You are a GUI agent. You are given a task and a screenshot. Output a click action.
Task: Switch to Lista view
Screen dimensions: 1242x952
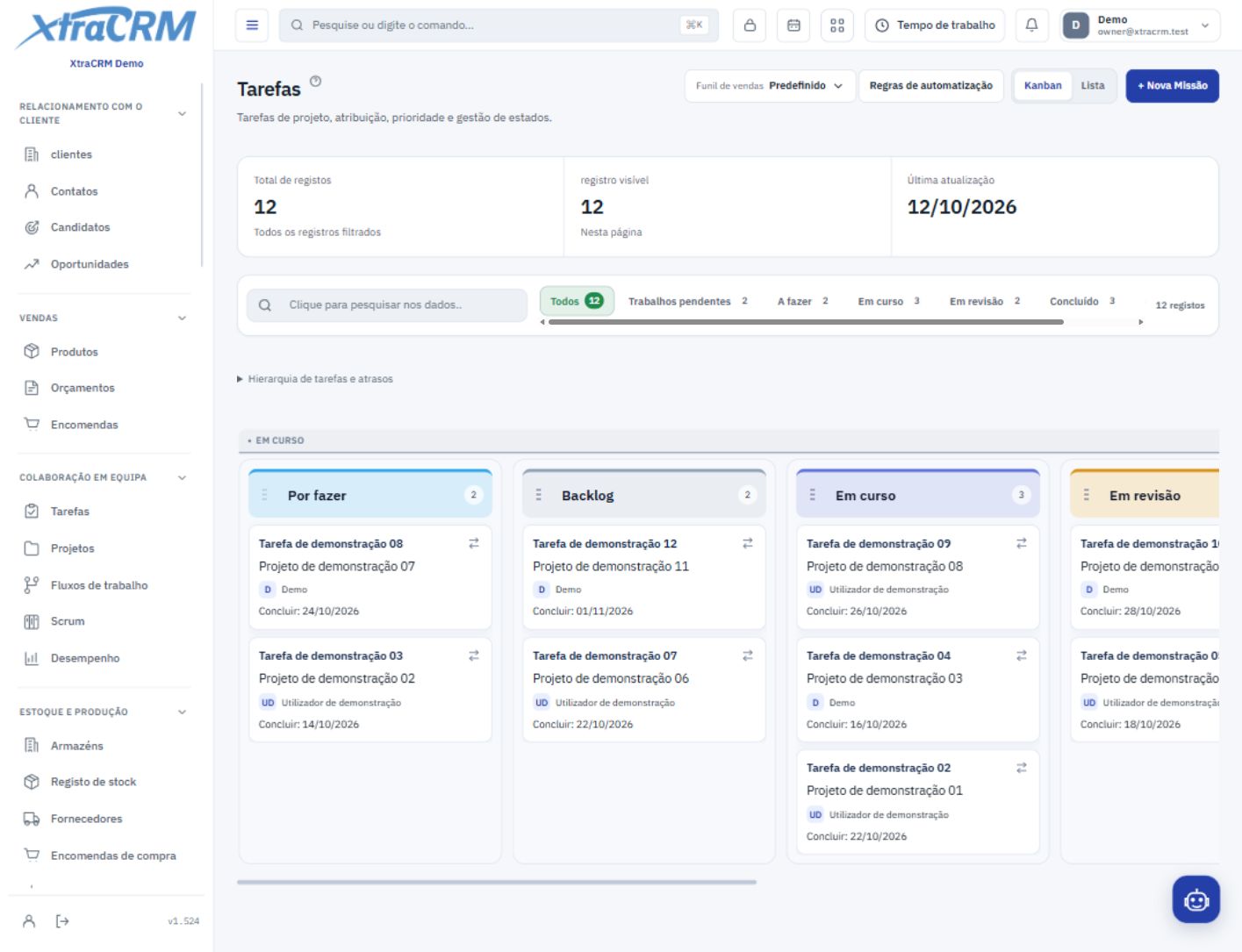click(1093, 86)
